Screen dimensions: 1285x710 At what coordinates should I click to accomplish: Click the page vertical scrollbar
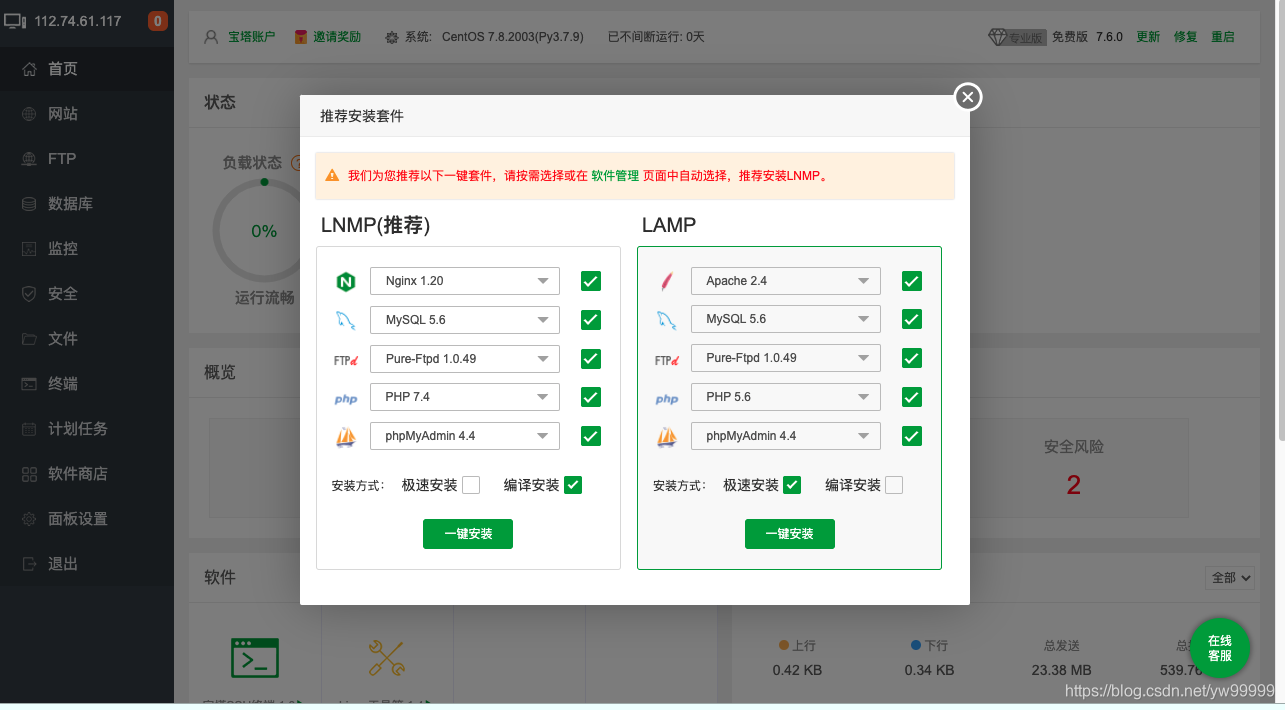(1280, 220)
